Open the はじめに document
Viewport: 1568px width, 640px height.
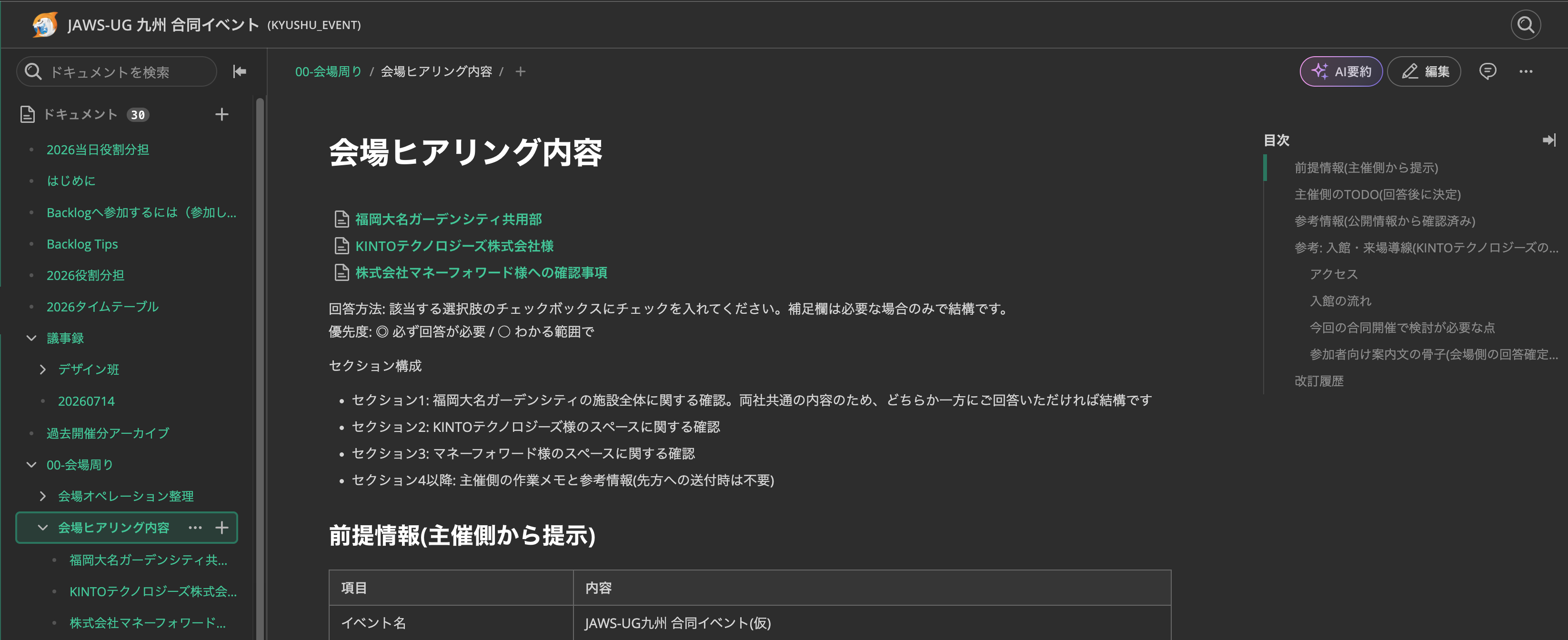coord(71,180)
